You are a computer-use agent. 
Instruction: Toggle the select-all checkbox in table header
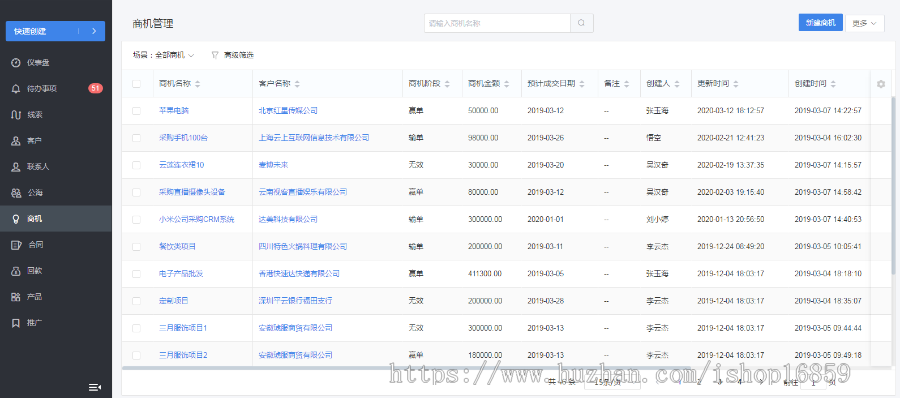click(x=136, y=84)
